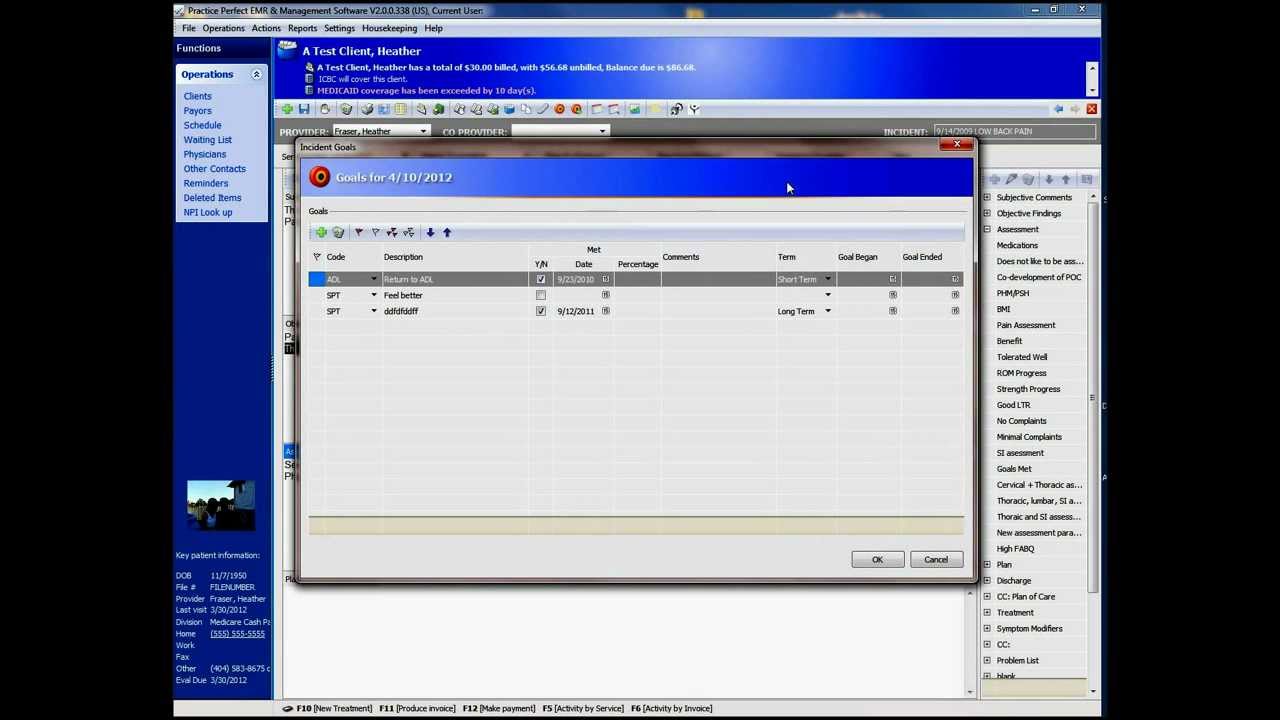Select Pain Assessment in the Assessment list
Screen dimensions: 1280x720
1025,325
